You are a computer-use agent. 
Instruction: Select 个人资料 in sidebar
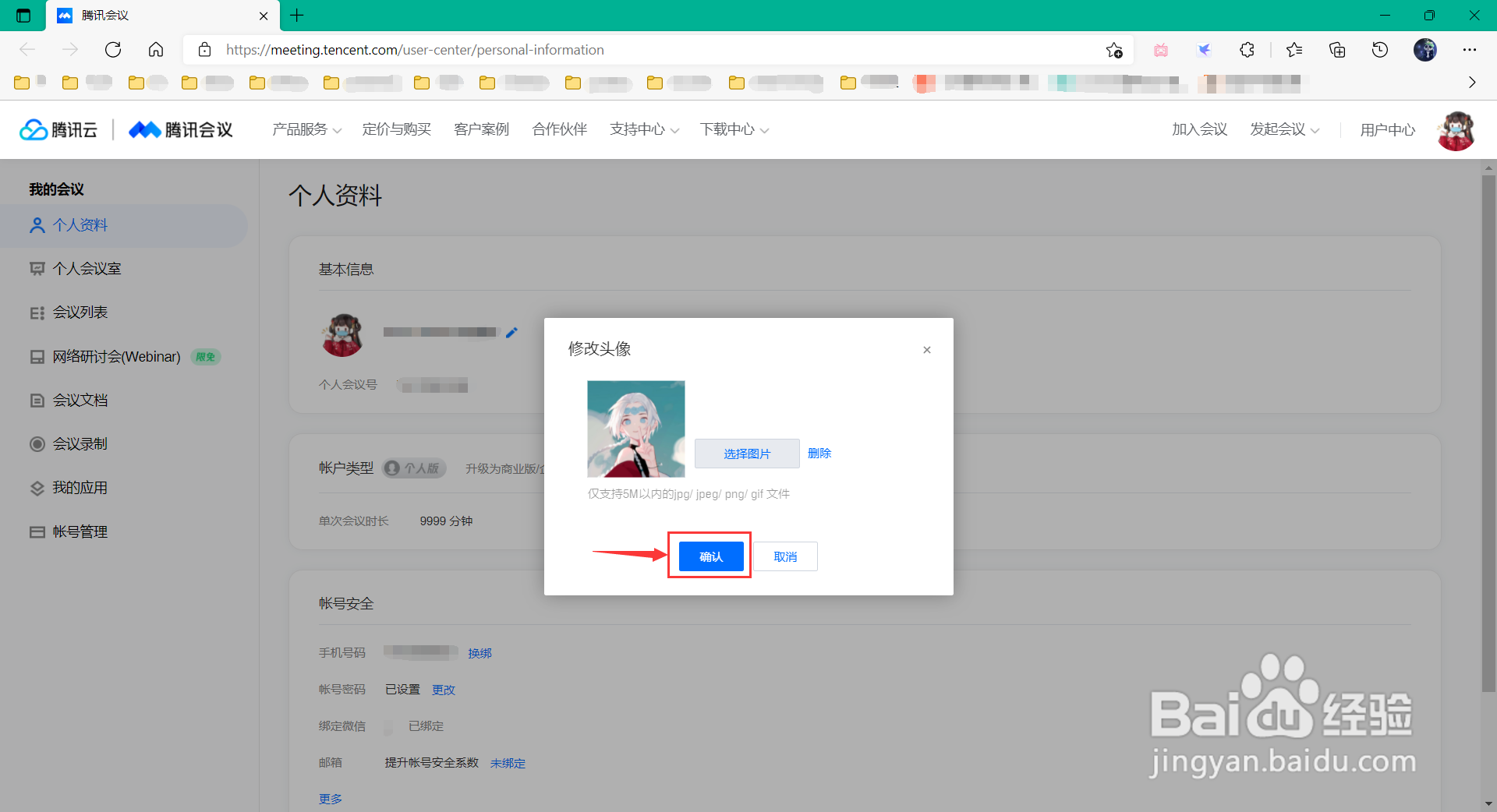pos(123,225)
